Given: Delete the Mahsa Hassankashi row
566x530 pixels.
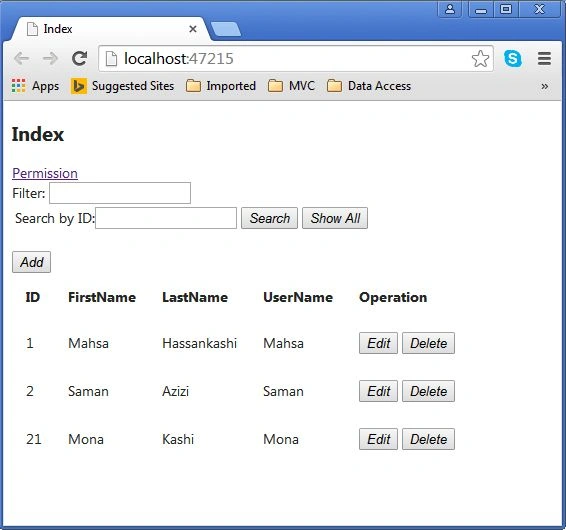Looking at the screenshot, I should (x=428, y=343).
